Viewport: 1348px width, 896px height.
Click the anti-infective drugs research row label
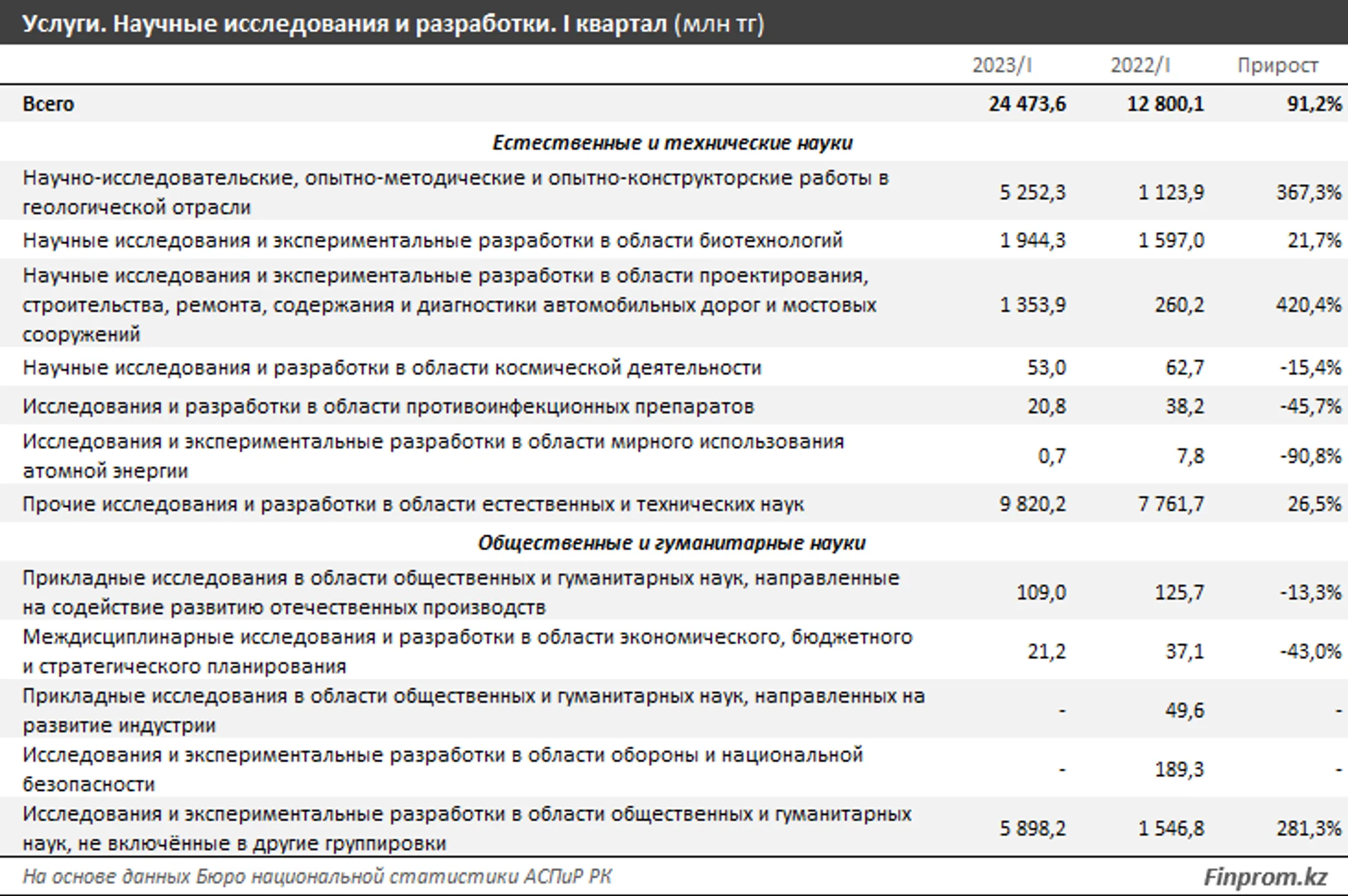point(388,406)
